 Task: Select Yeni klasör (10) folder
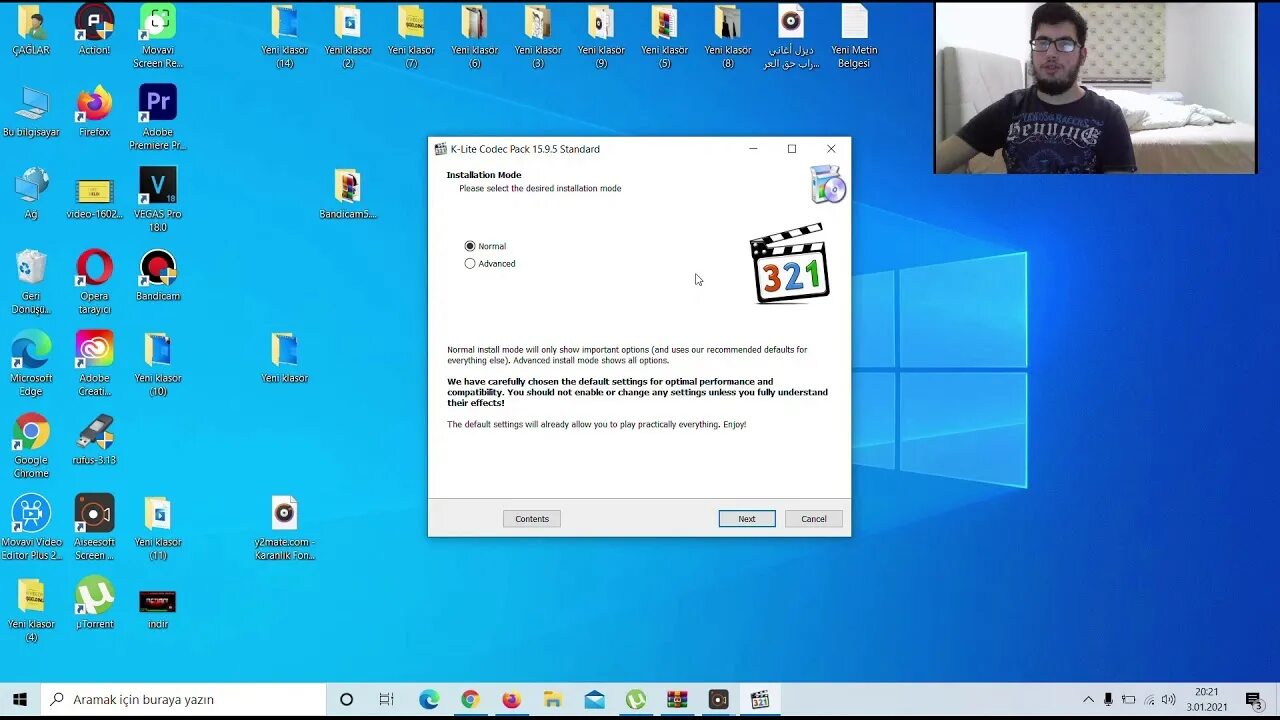(158, 364)
